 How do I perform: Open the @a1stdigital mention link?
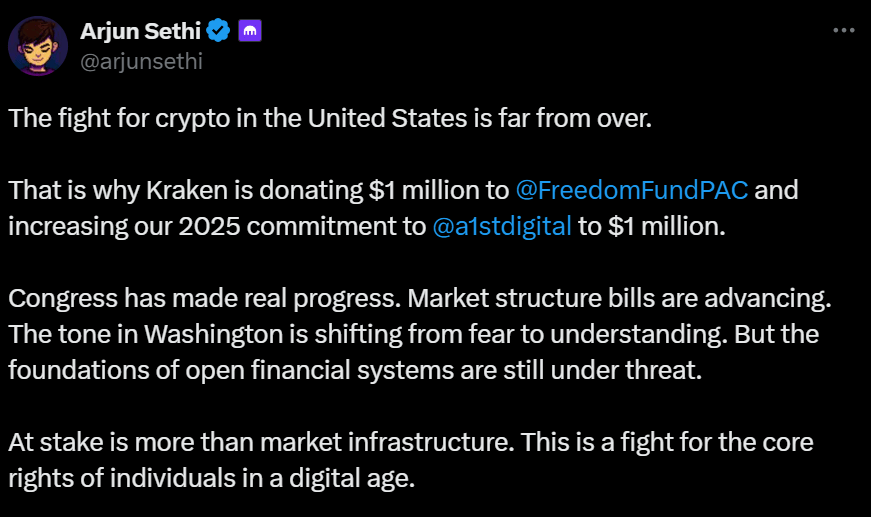[x=502, y=226]
